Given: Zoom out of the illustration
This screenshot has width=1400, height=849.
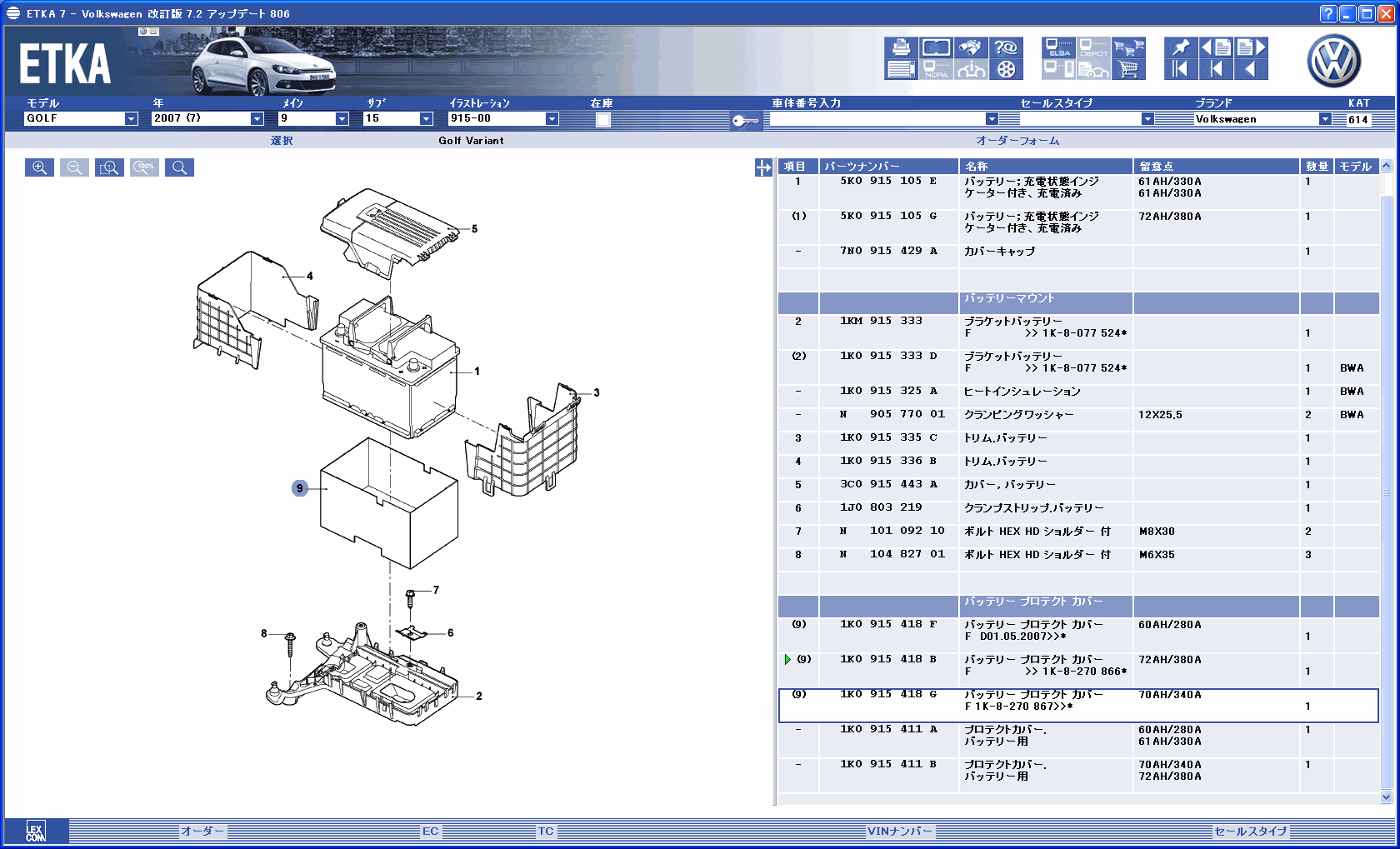Looking at the screenshot, I should pyautogui.click(x=74, y=167).
